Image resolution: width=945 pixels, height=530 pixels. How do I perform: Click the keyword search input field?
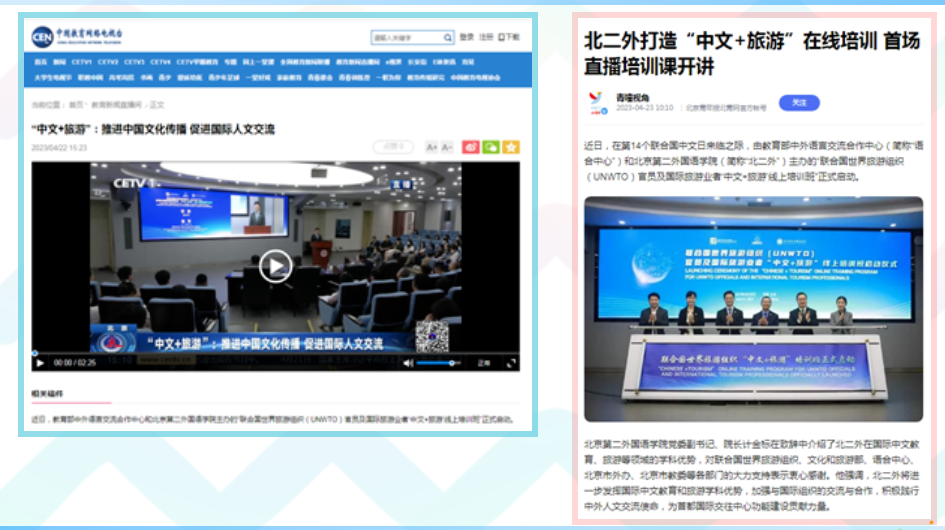pyautogui.click(x=405, y=38)
